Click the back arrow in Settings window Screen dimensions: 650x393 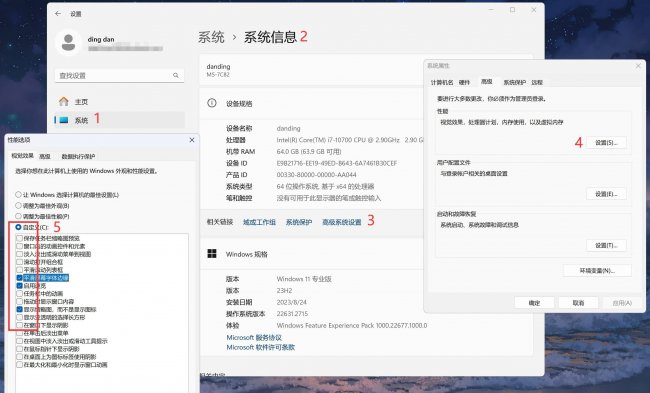point(58,14)
